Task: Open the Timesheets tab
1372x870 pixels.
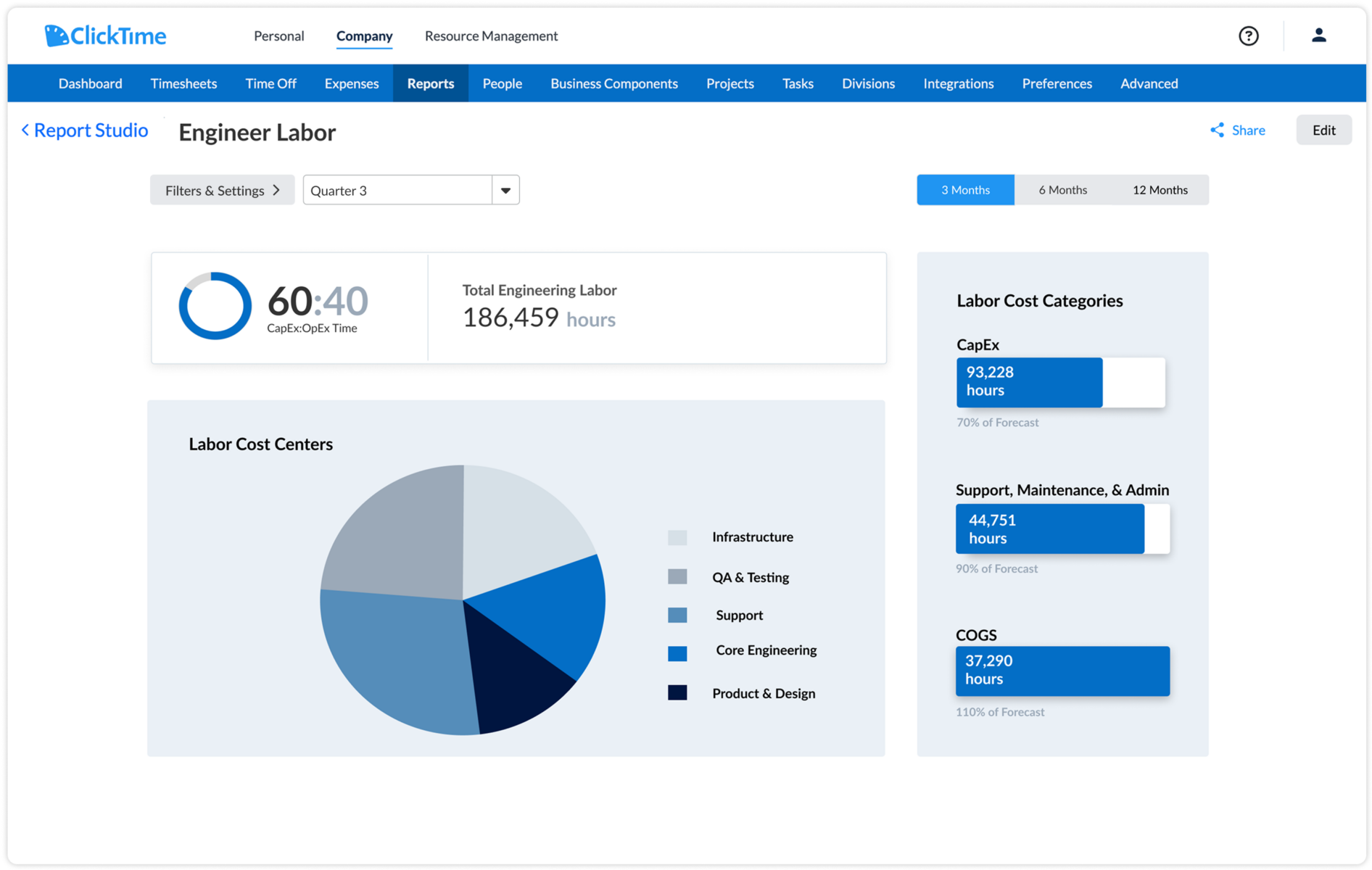Action: (183, 84)
